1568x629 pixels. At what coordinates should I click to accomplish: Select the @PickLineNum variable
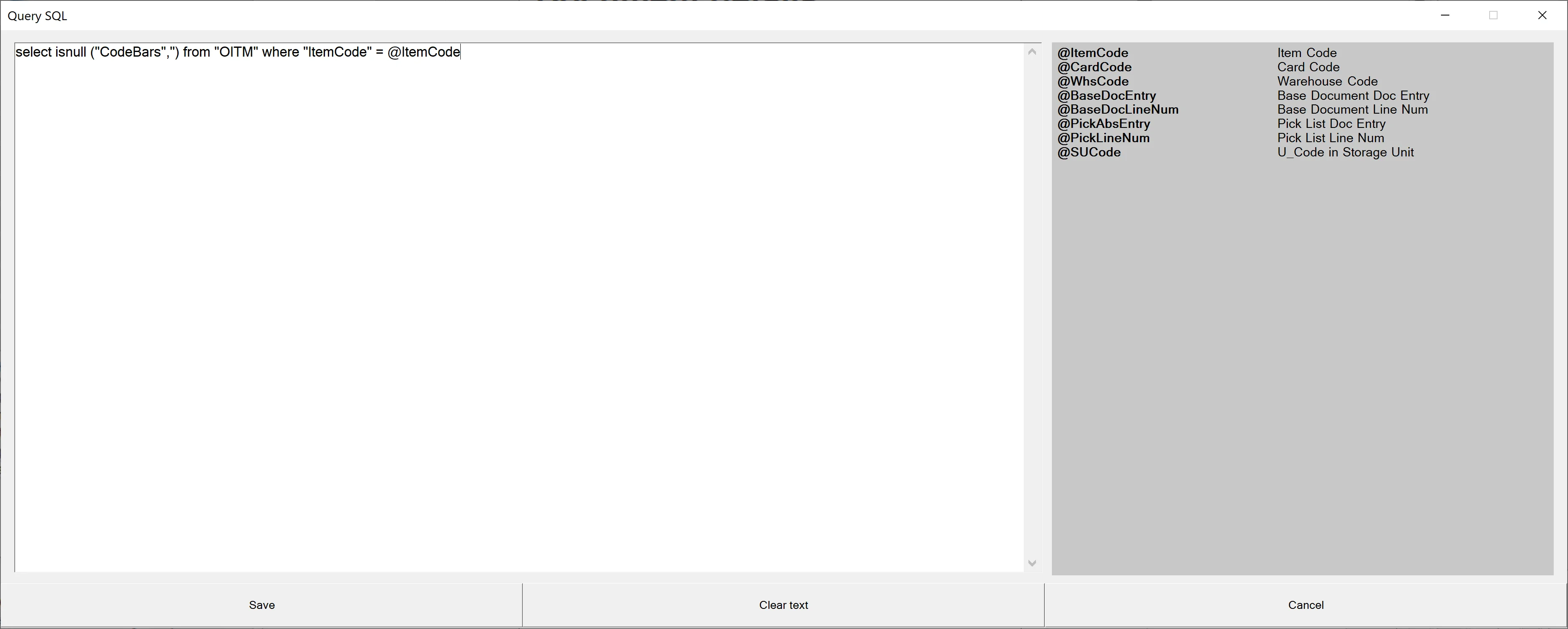(1103, 138)
